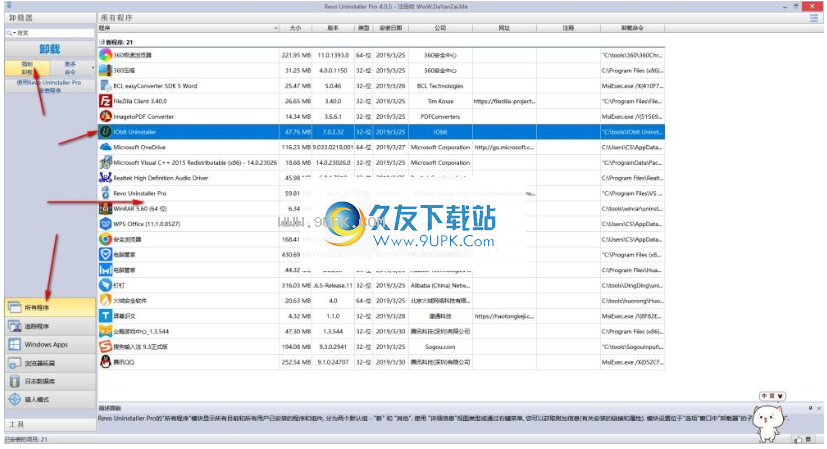
Task: Click the 强制卸载 forced uninstall button
Action: coord(27,68)
